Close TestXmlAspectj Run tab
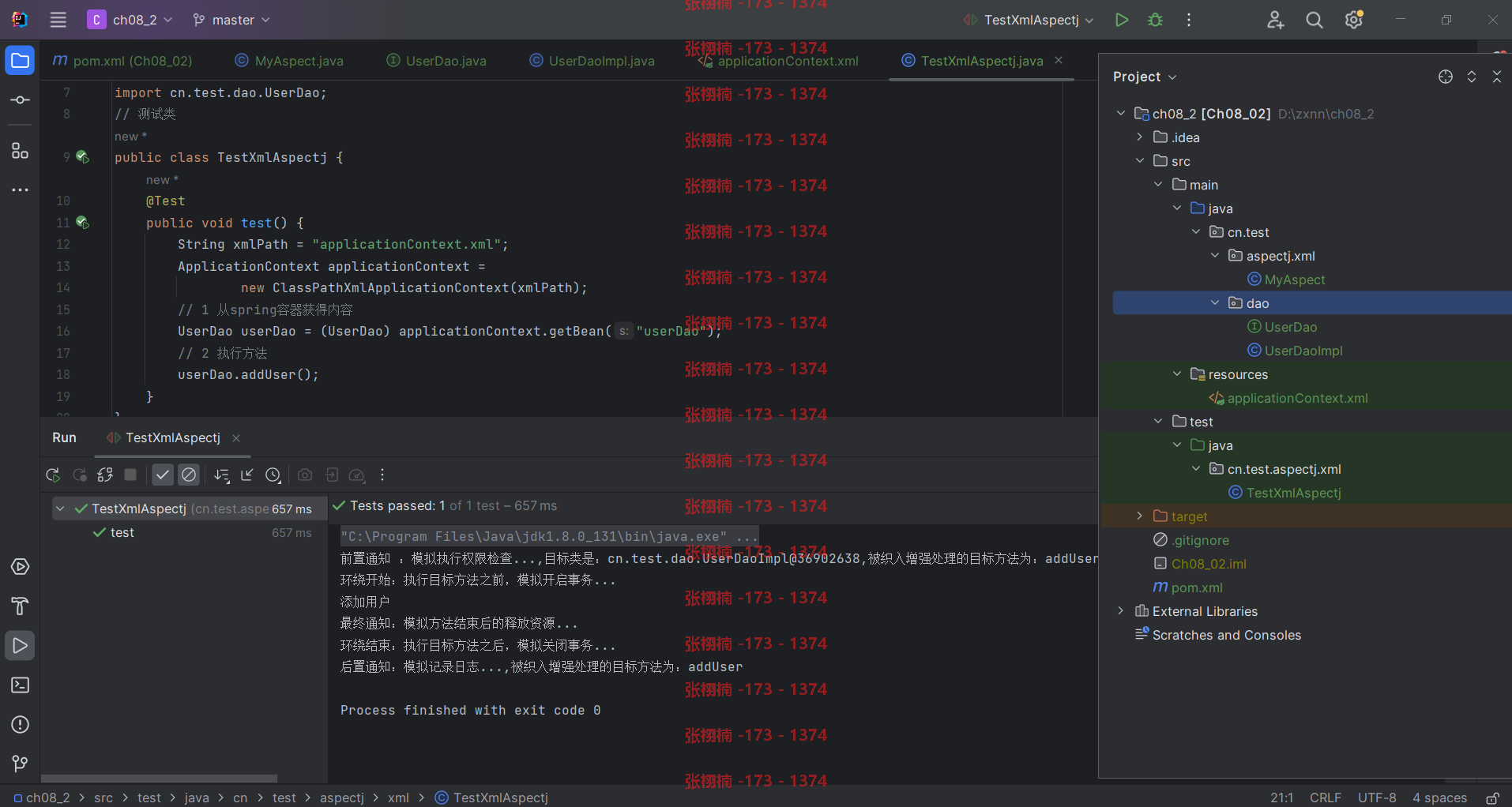 pos(236,438)
